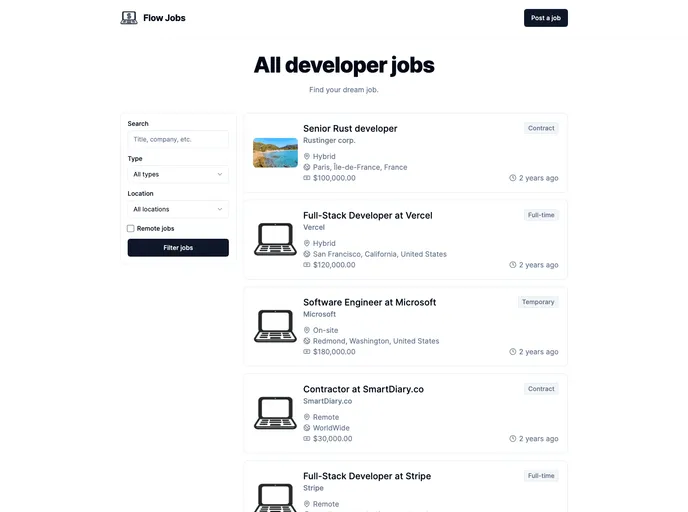The width and height of the screenshot is (688, 512).
Task: Click the globe icon beside Paris, Île-de-France
Action: click(x=307, y=167)
